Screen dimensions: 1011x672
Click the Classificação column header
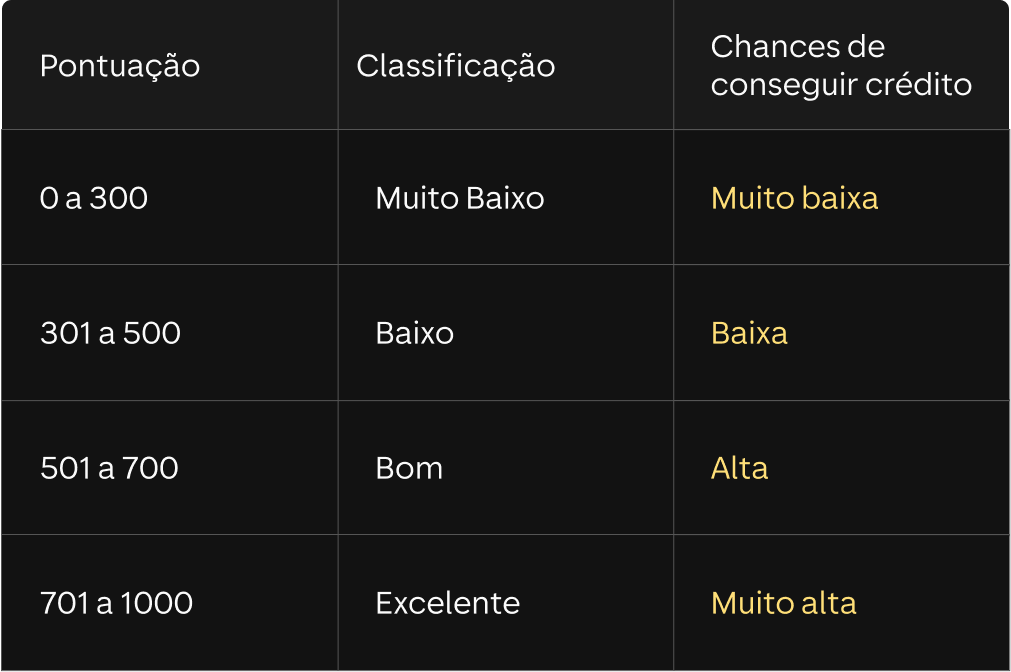click(455, 66)
